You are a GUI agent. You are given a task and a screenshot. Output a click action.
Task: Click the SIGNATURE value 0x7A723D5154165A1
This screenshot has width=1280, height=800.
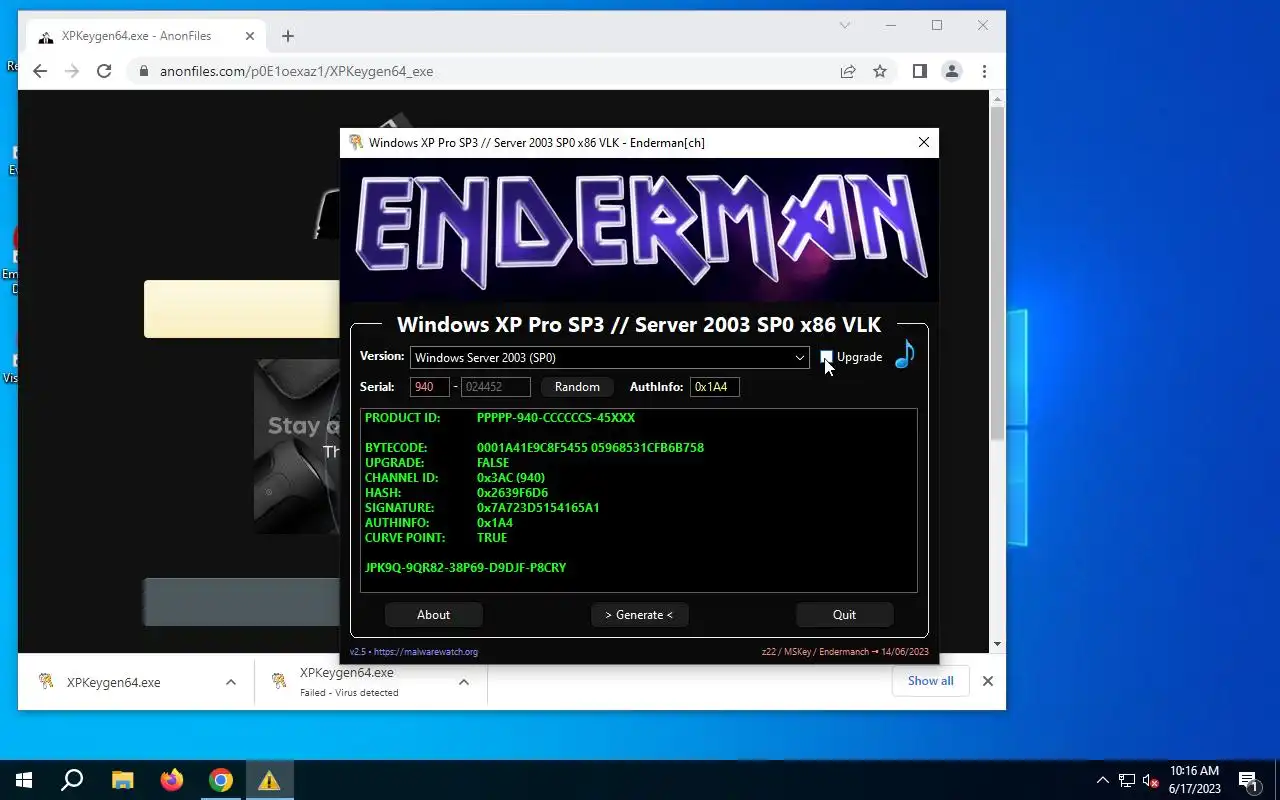(x=538, y=508)
